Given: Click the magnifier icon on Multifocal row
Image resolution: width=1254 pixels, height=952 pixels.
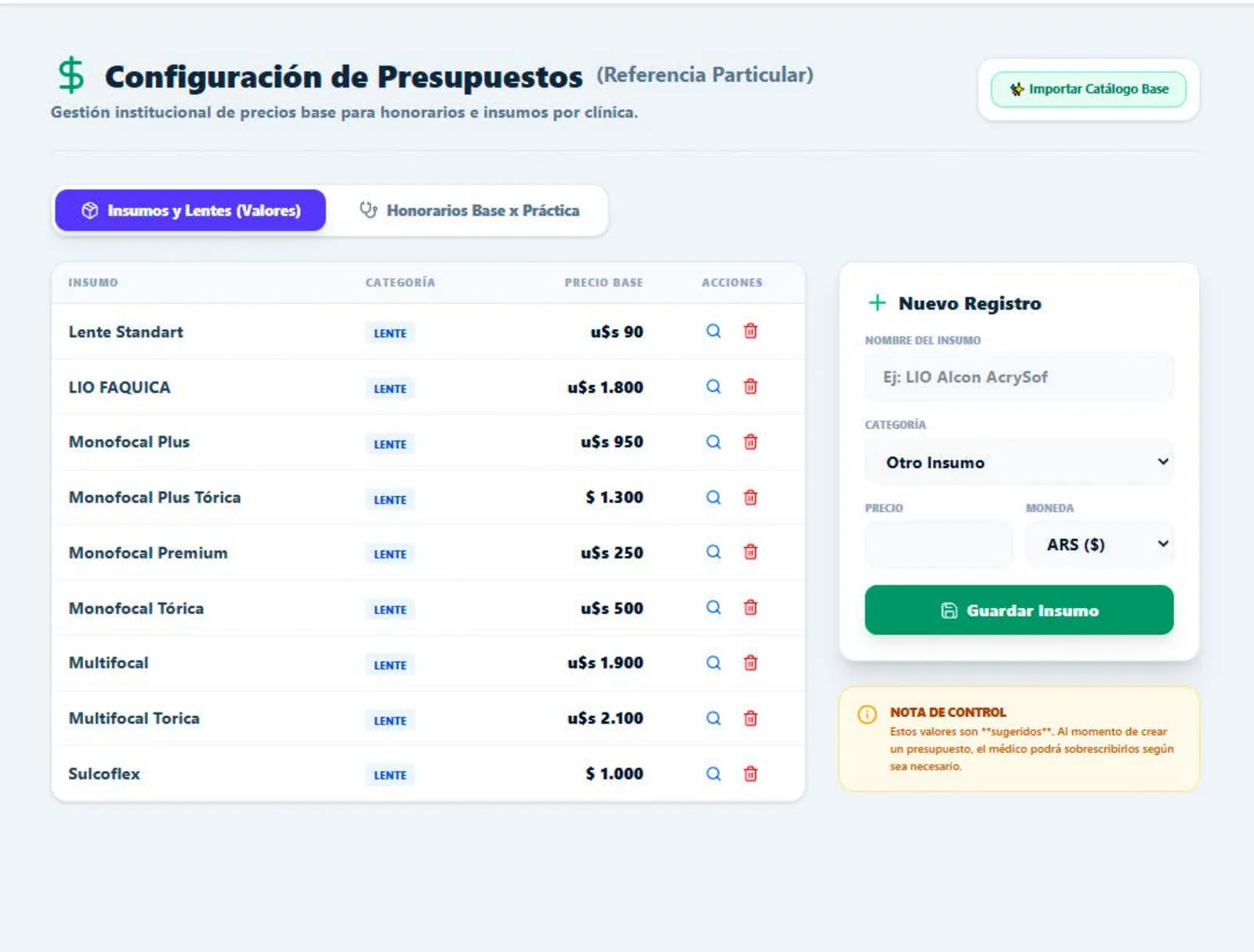Looking at the screenshot, I should 713,663.
